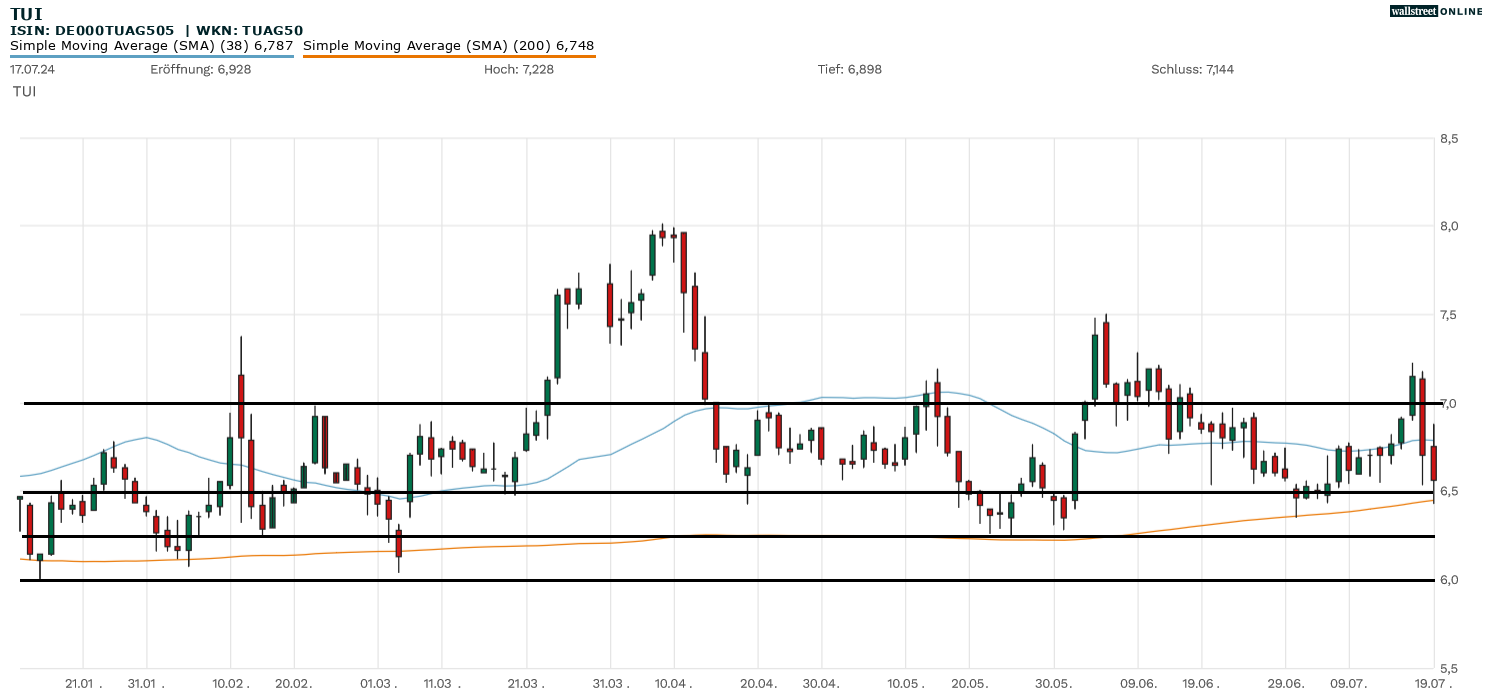This screenshot has width=1490, height=689.
Task: Click the 7,0 price axis label
Action: coord(1449,404)
